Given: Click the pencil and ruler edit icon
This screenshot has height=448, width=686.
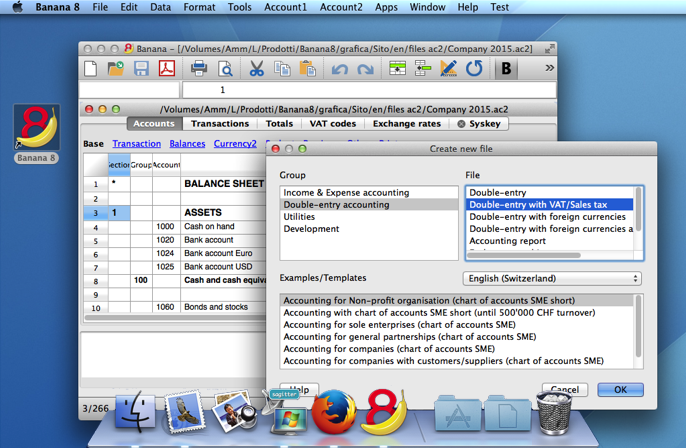Looking at the screenshot, I should 448,69.
